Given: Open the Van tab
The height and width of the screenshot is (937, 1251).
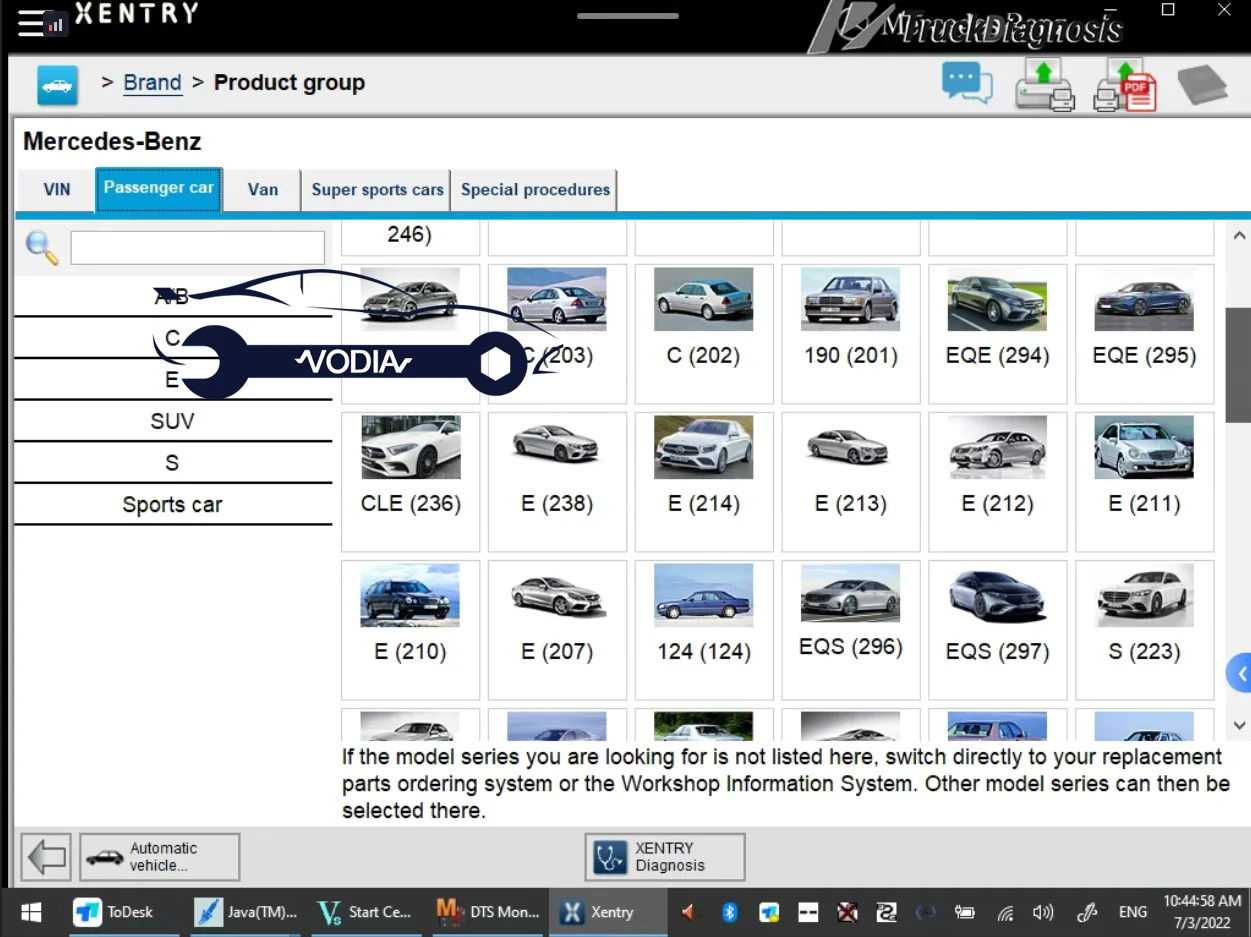Looking at the screenshot, I should click(262, 189).
